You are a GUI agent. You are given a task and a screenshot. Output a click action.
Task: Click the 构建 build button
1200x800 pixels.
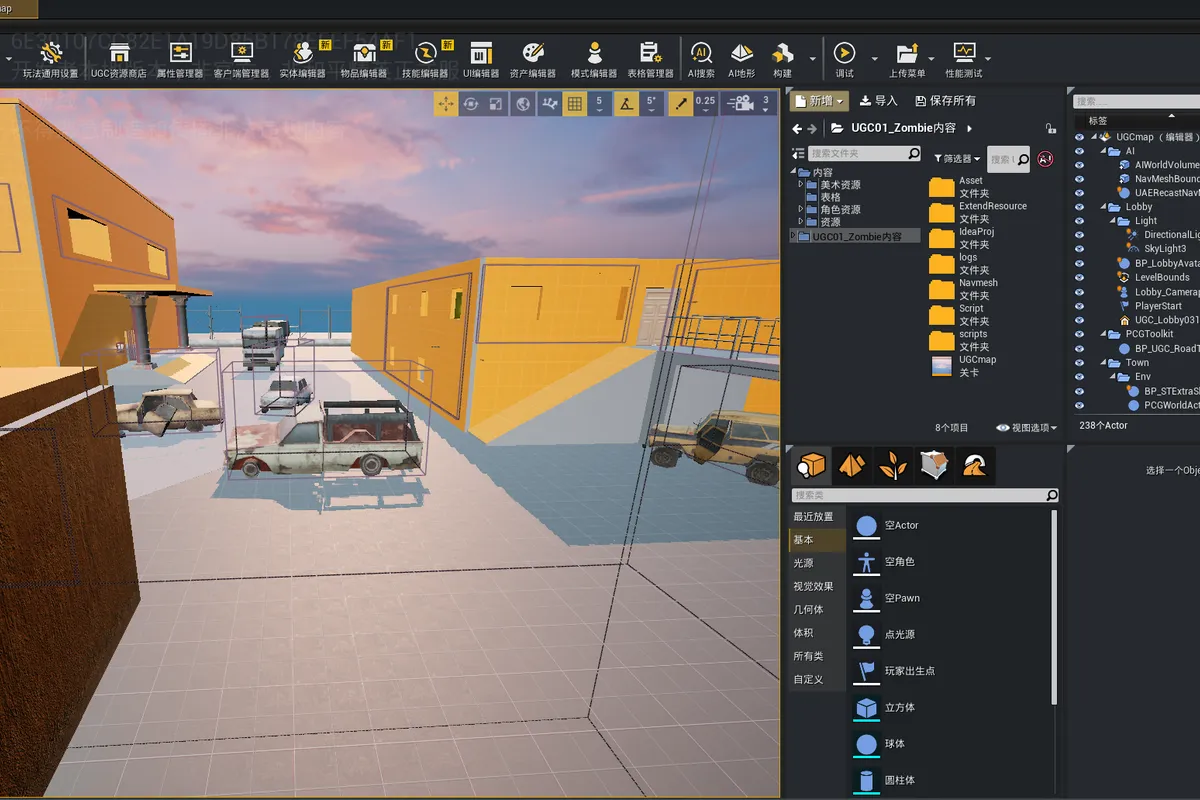click(783, 58)
